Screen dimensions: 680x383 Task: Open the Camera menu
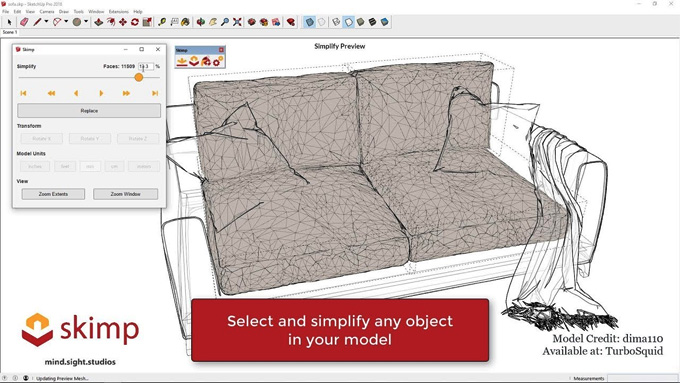[47, 12]
